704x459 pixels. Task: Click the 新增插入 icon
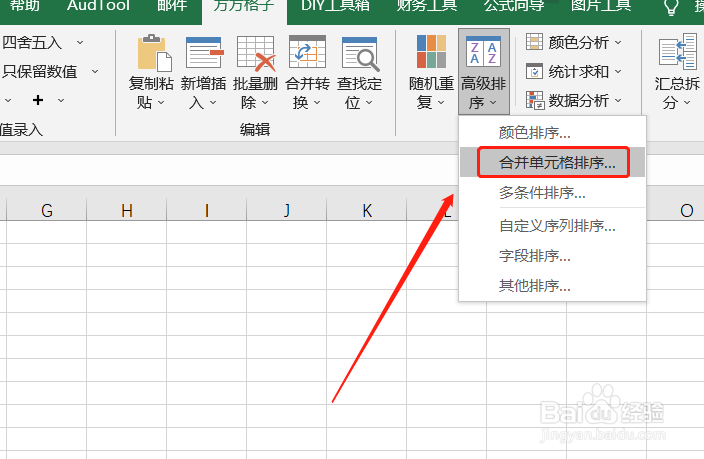pos(205,53)
